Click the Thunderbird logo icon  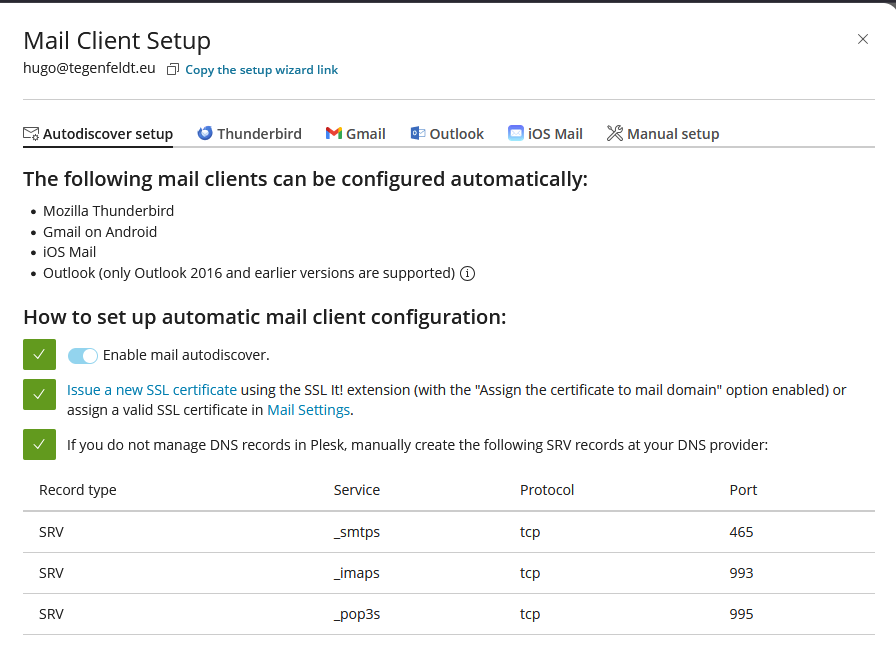(205, 133)
